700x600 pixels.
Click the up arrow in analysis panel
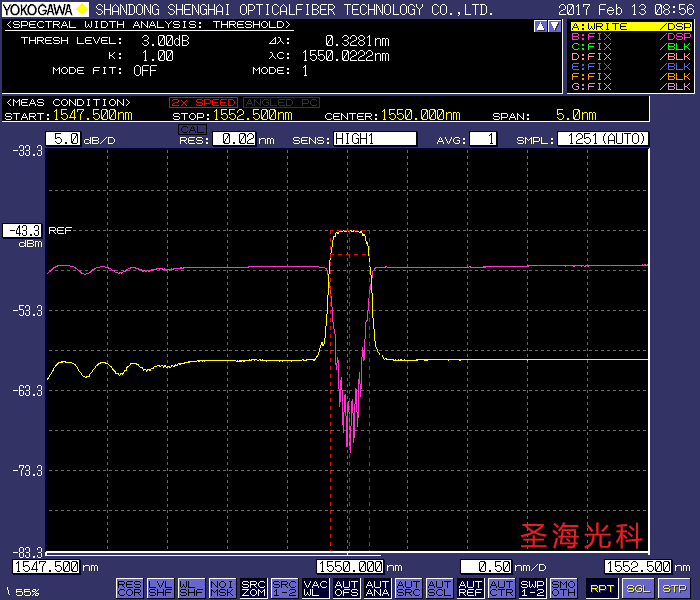tap(540, 26)
